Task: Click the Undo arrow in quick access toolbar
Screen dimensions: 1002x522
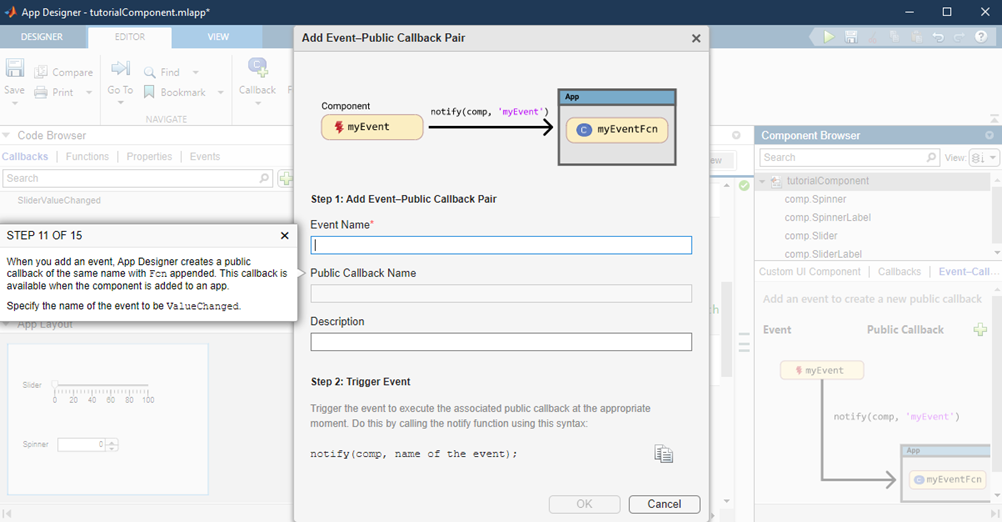Action: point(938,37)
